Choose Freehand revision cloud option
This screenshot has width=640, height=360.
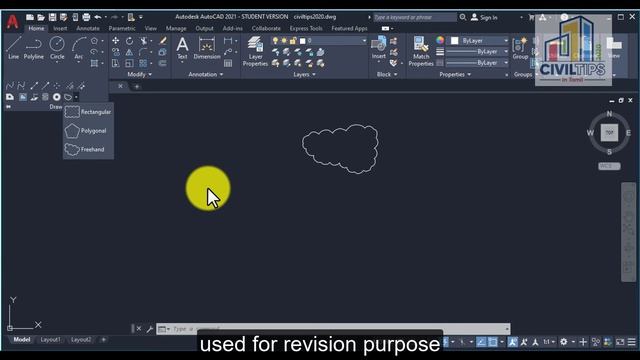click(88, 149)
